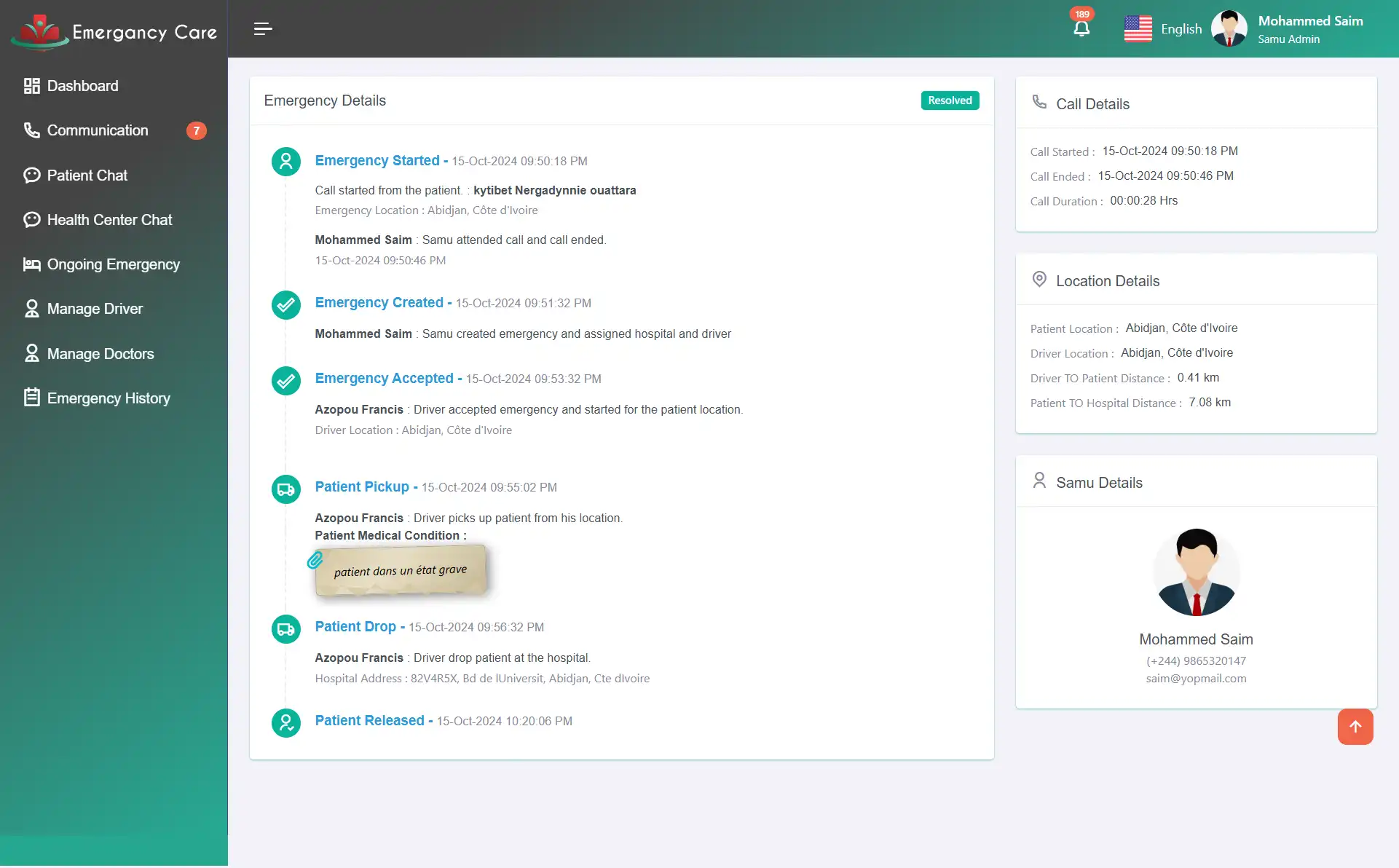This screenshot has height=868, width=1399.
Task: Open Health Center Chat page
Action: 109,220
